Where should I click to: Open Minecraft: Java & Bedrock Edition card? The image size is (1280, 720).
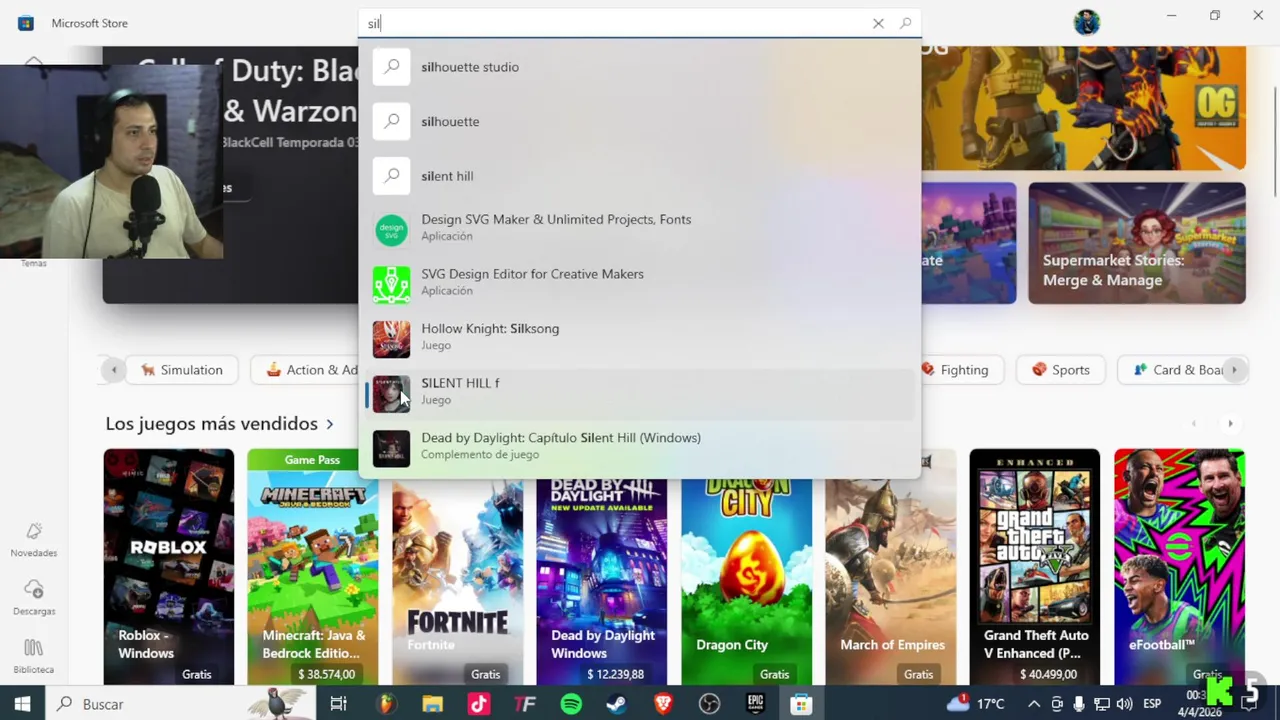(x=313, y=567)
